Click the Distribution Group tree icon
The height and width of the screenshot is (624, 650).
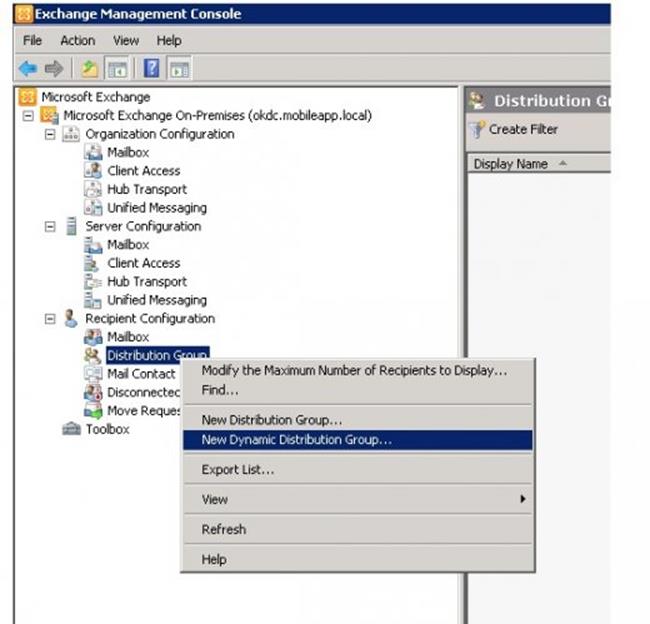click(x=93, y=355)
